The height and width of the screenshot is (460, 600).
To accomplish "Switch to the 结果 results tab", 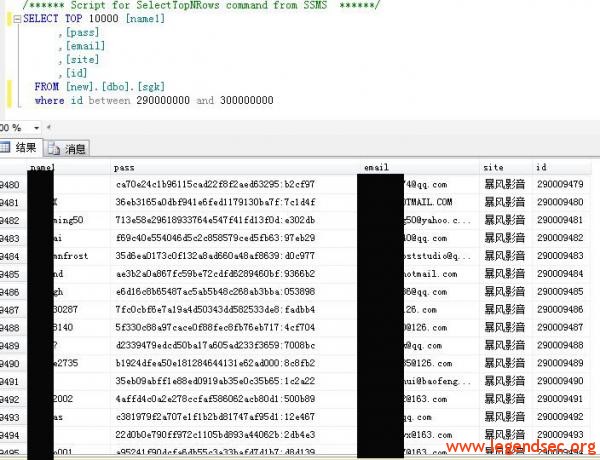I will click(x=20, y=148).
